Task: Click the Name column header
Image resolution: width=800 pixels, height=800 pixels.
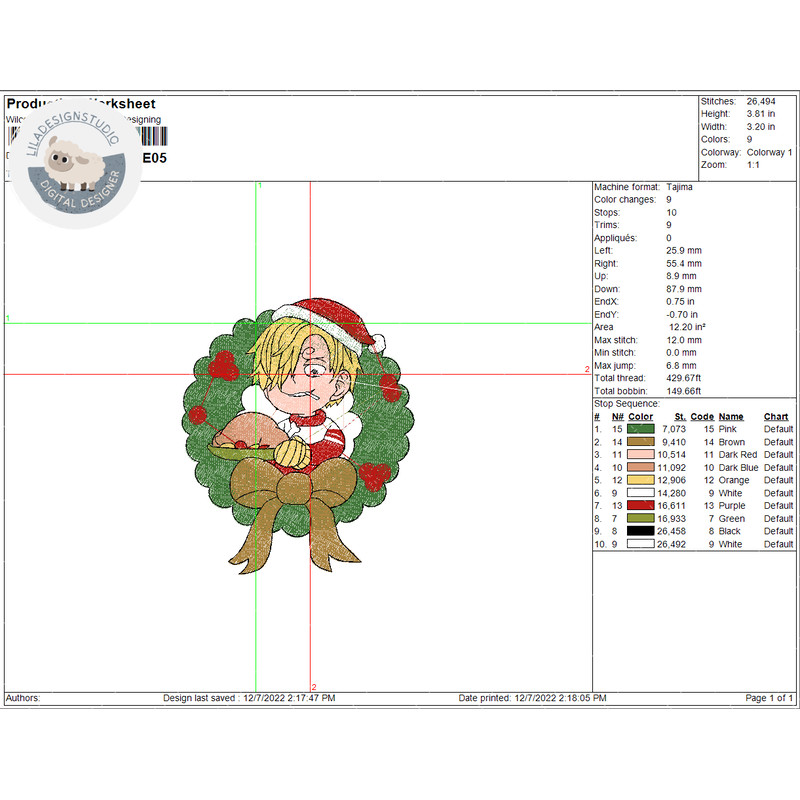Action: (731, 416)
